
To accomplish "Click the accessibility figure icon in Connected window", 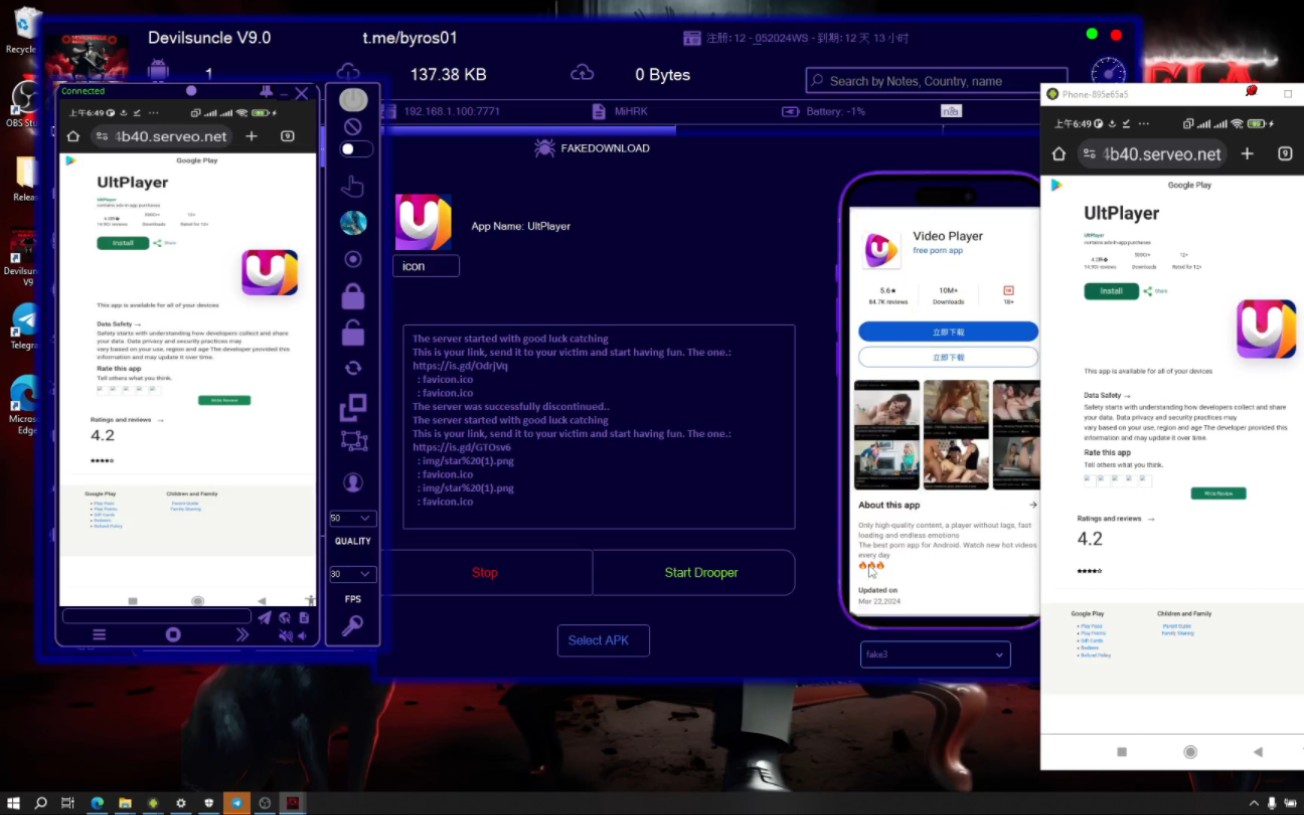I will point(310,600).
